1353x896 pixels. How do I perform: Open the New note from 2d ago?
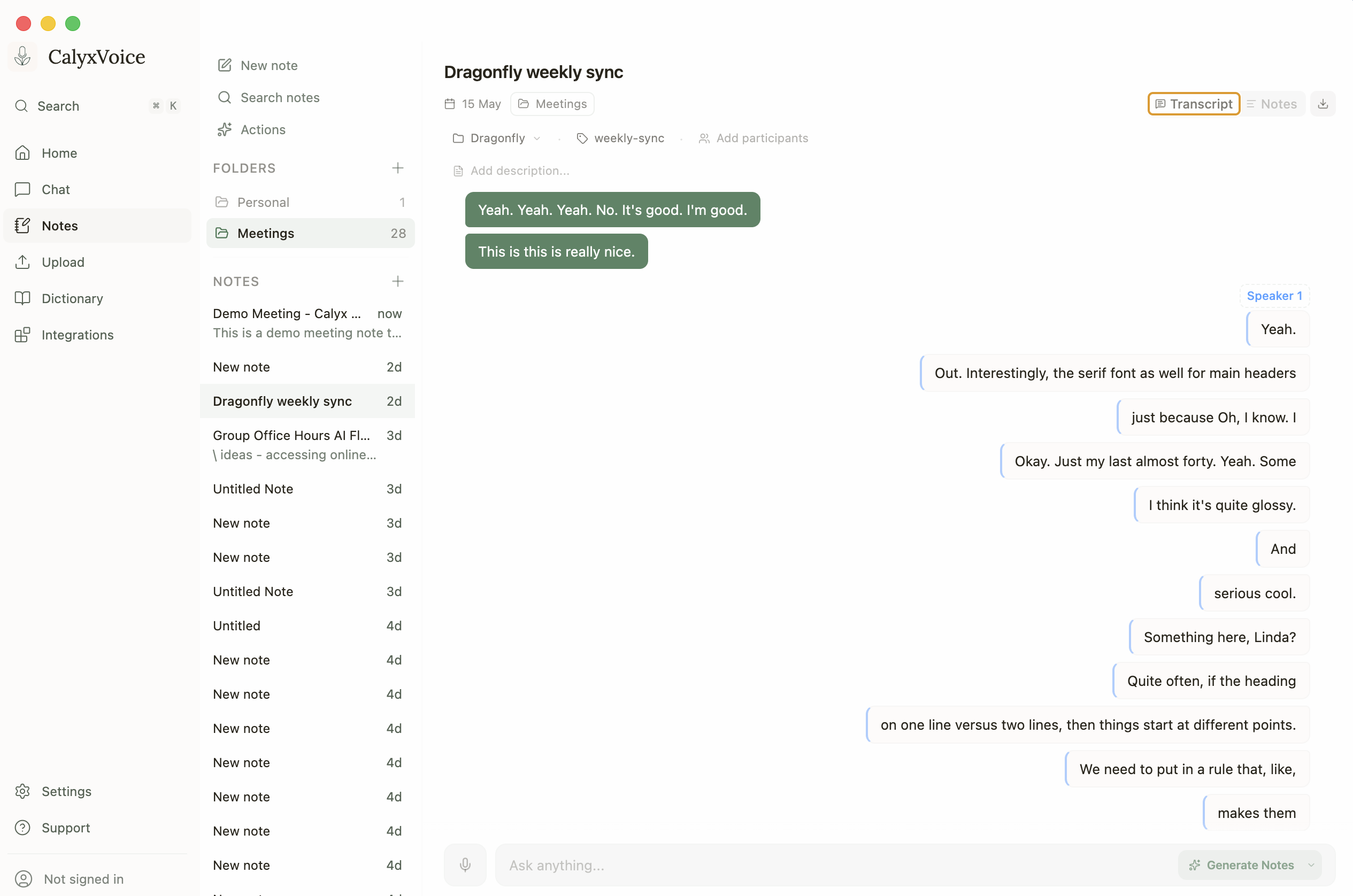click(x=307, y=367)
